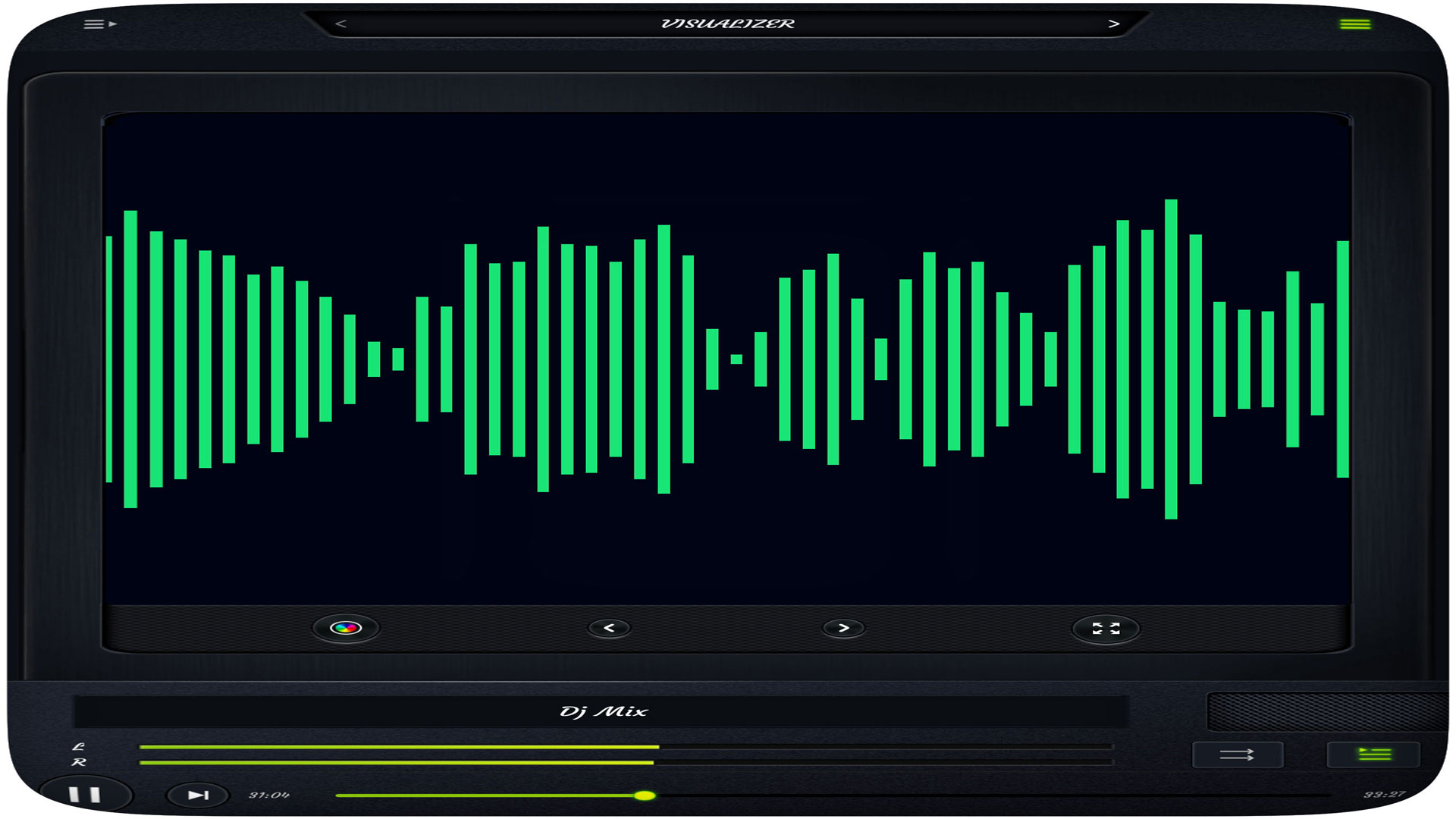This screenshot has width=1456, height=819.
Task: Open the color picker for the visualizer
Action: pyautogui.click(x=347, y=627)
